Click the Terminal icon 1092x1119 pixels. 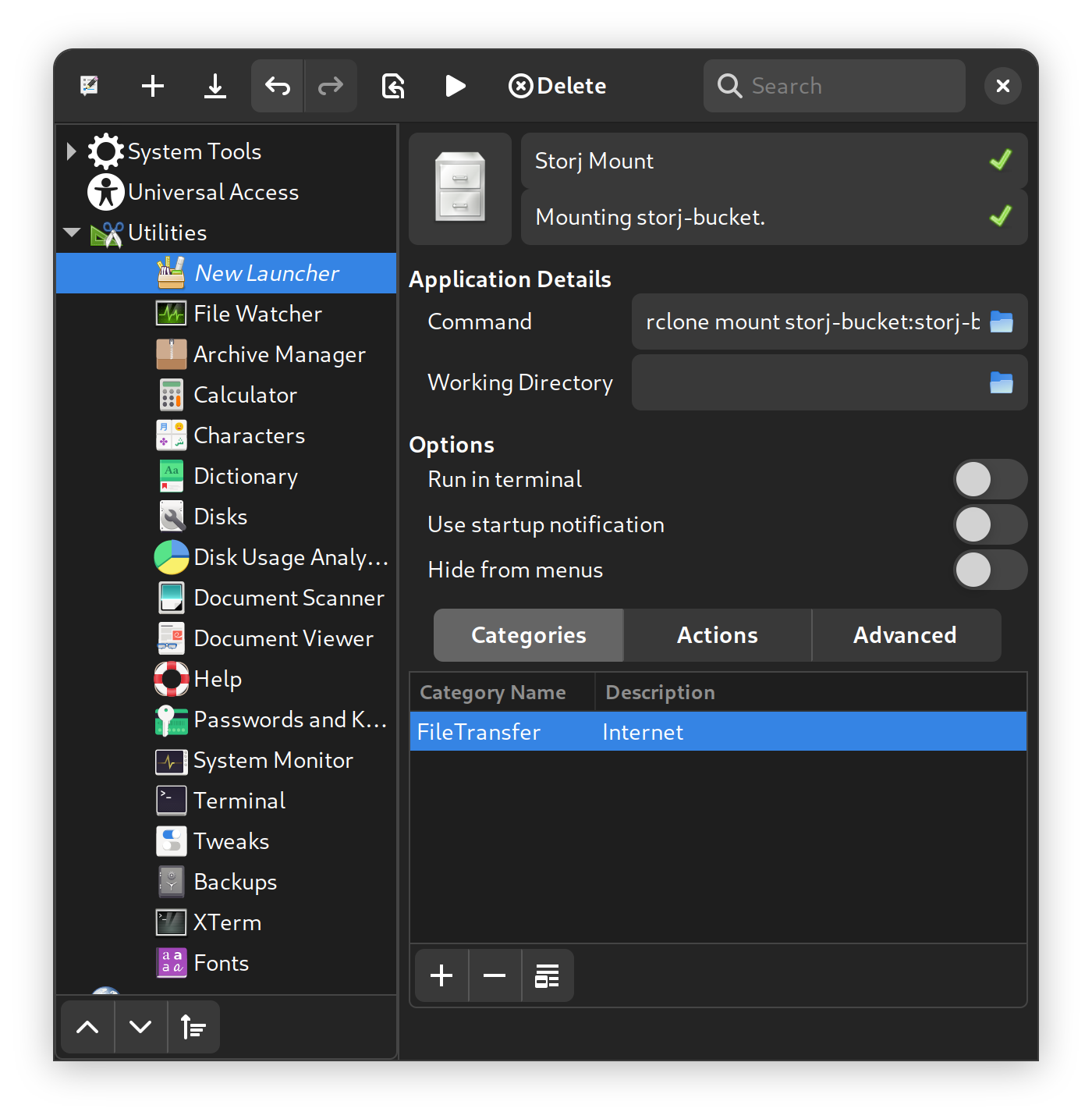172,801
